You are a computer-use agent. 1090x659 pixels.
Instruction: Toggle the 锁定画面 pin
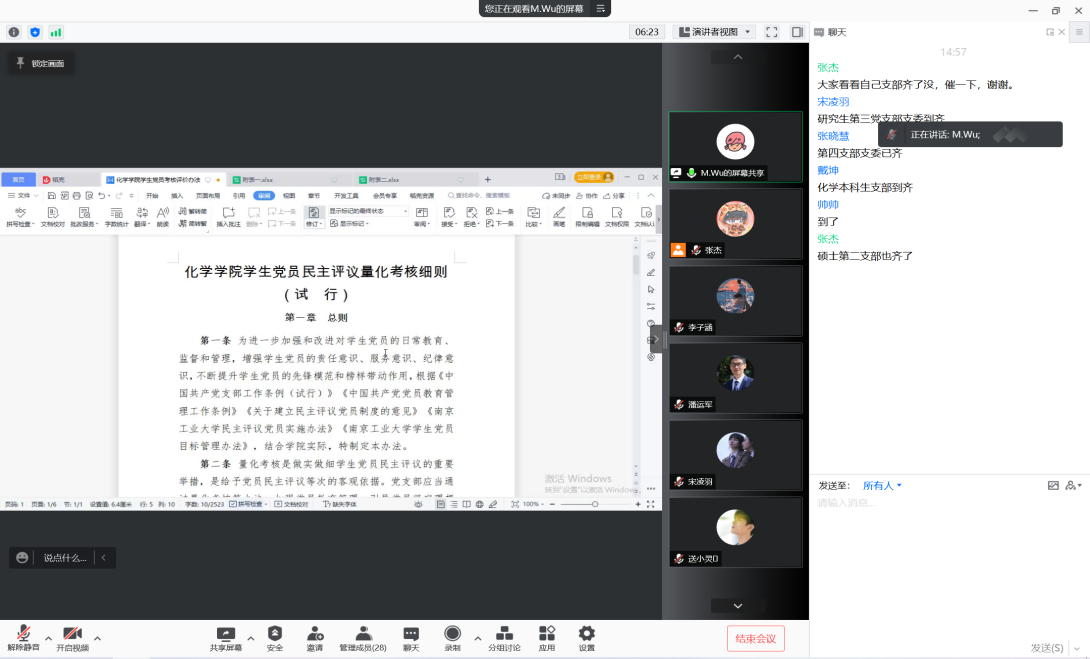tap(40, 63)
